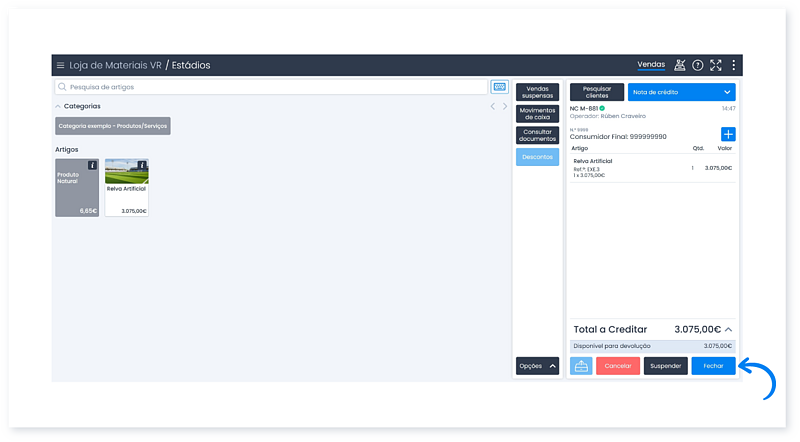The height and width of the screenshot is (442, 800).
Task: Click the blue plus button next to customer
Action: point(728,135)
